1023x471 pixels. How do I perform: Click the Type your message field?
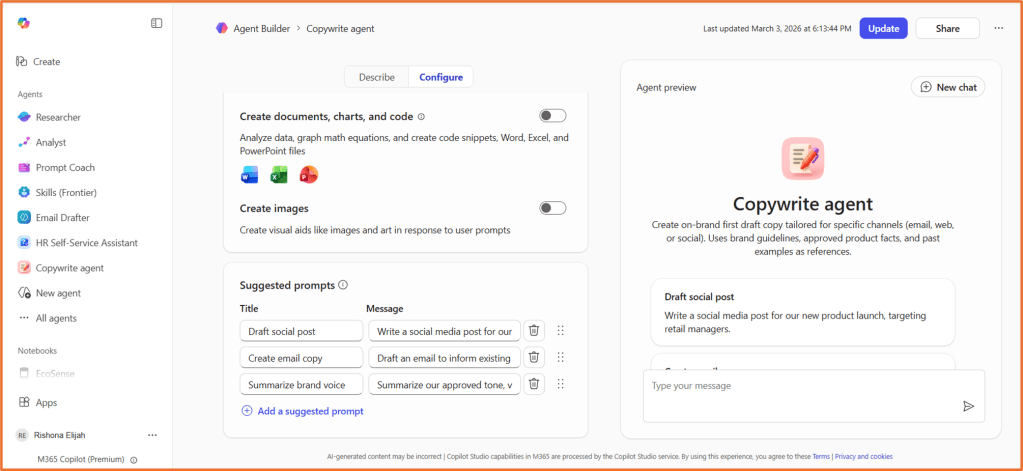(800, 386)
